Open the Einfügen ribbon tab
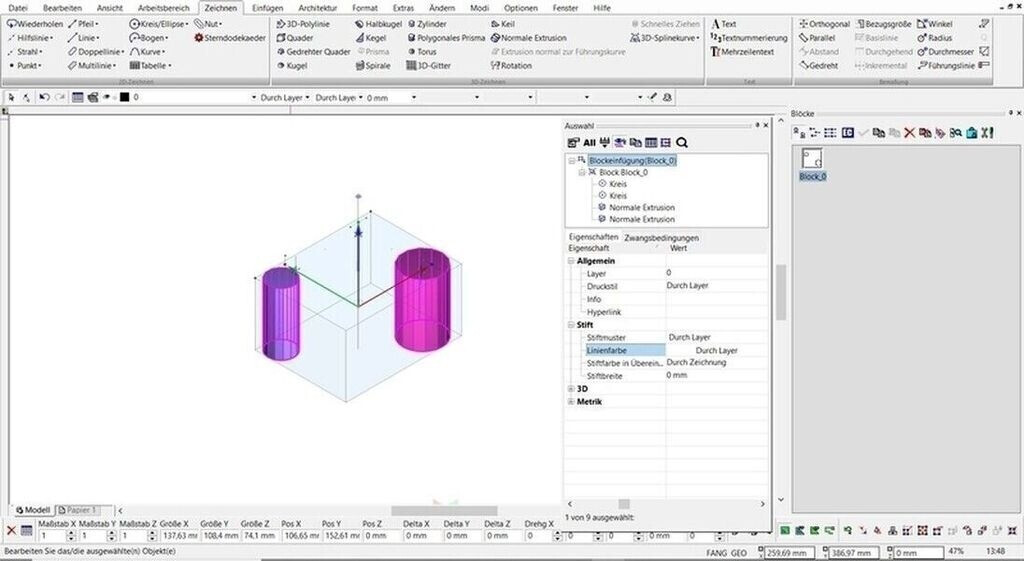 [267, 8]
